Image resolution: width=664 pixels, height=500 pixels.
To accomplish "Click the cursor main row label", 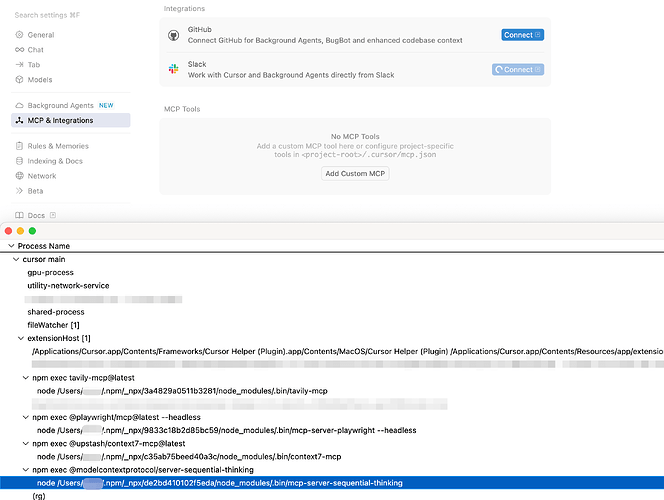I will tap(44, 259).
